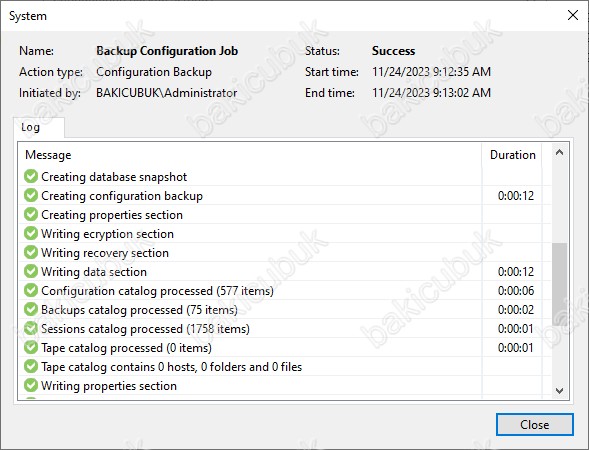Click green check next to Creating configuration backup

click(31, 195)
